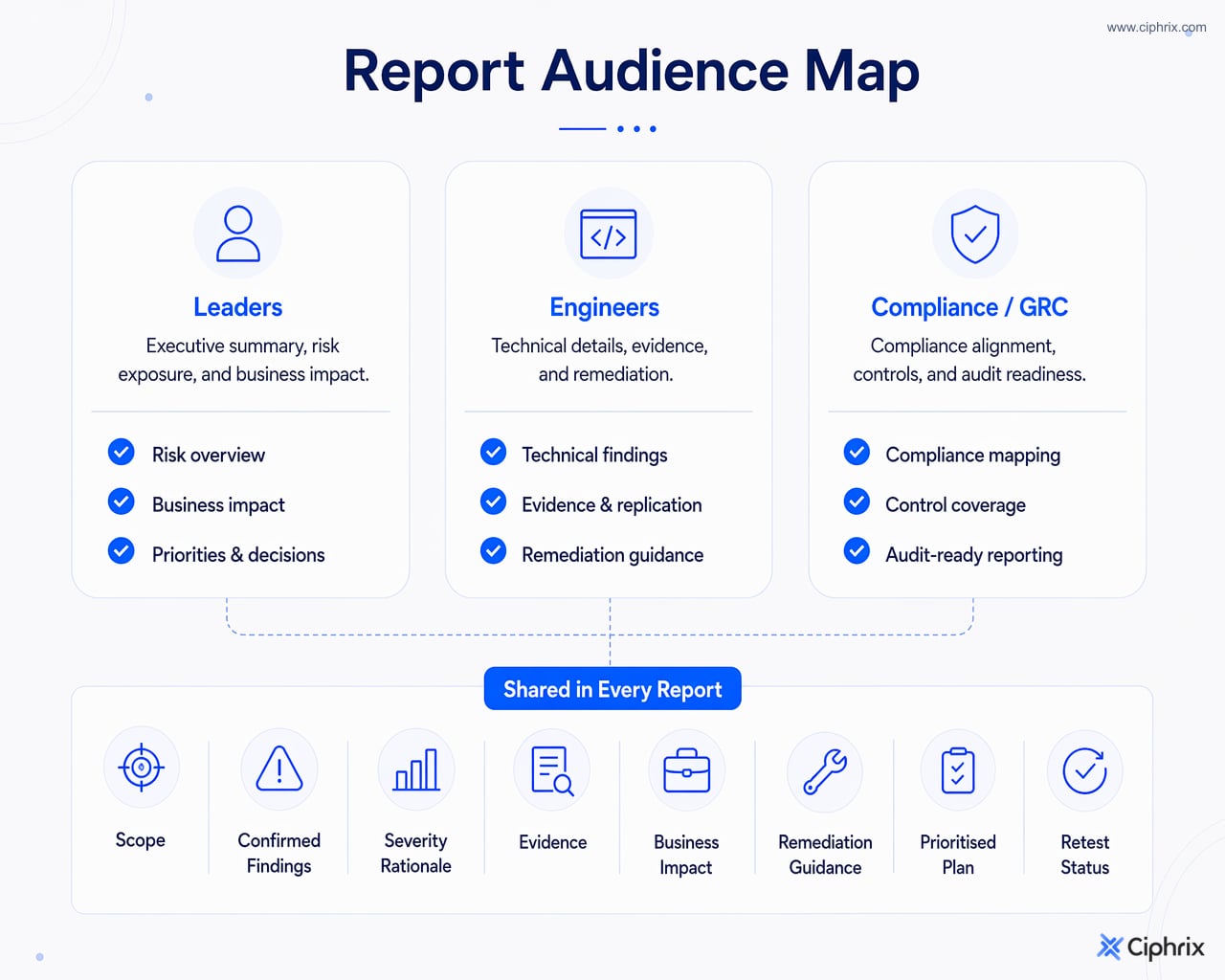The image size is (1225, 980).
Task: Click the Leaders heading
Action: [238, 307]
